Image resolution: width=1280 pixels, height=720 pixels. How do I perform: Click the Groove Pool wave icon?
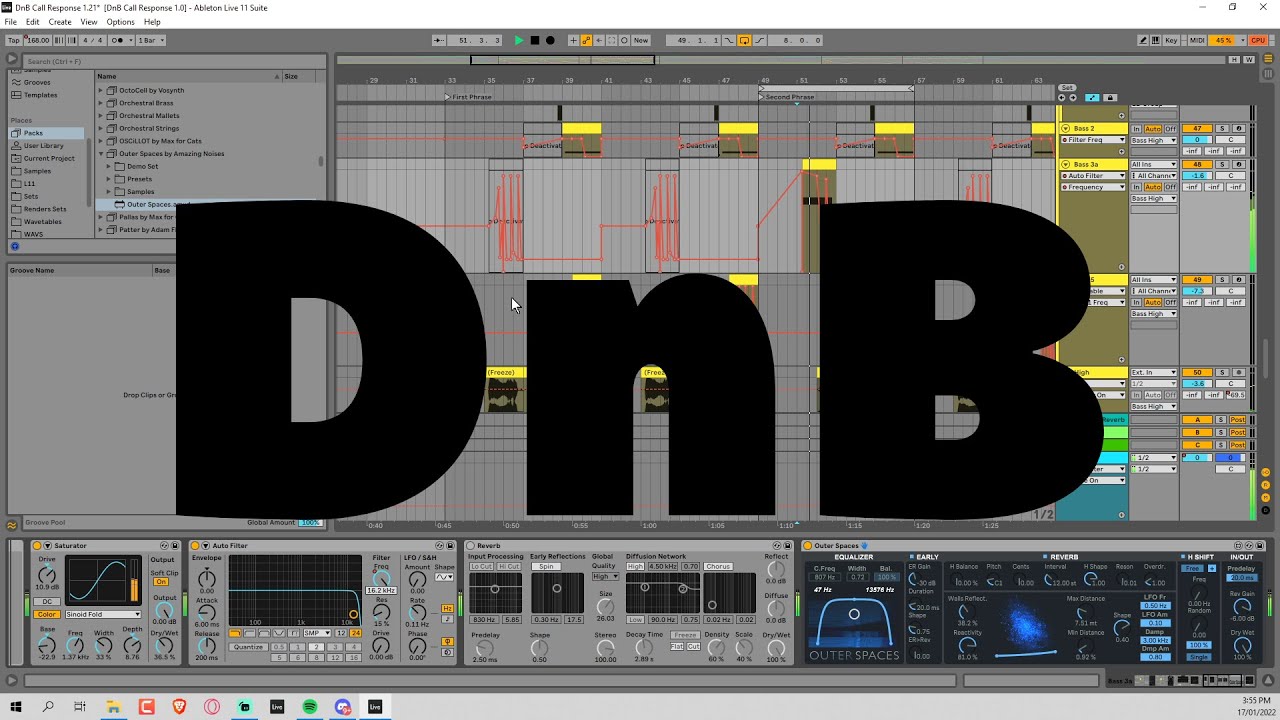(12, 523)
